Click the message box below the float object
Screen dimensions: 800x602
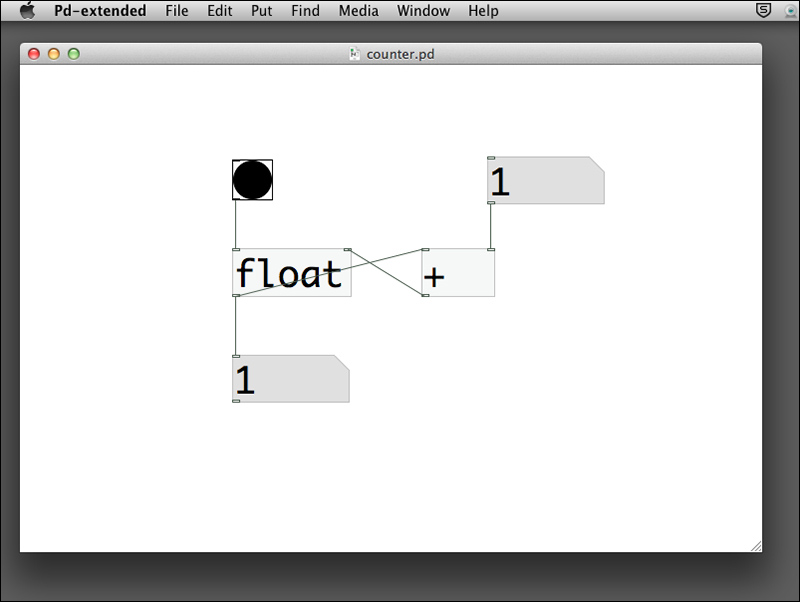(291, 379)
